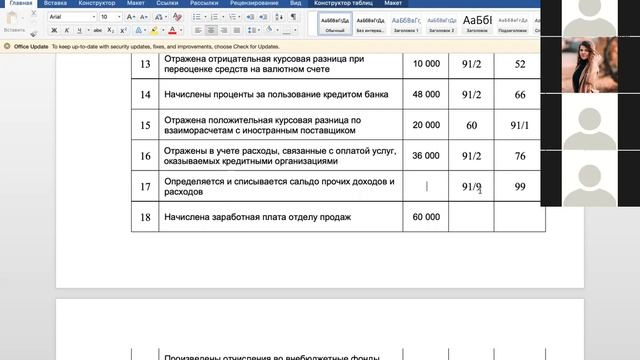Click 'Начислена заработная плата отделу продаж' text
Image resolution: width=640 pixels, height=360 pixels.
tap(258, 217)
